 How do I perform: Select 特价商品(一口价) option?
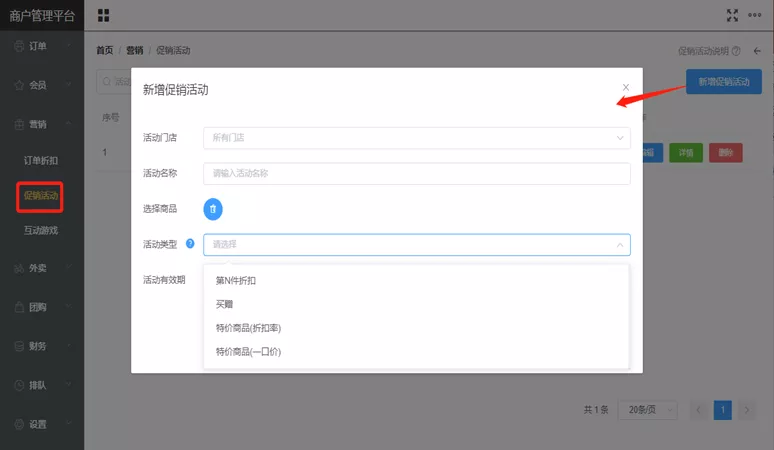click(416, 352)
